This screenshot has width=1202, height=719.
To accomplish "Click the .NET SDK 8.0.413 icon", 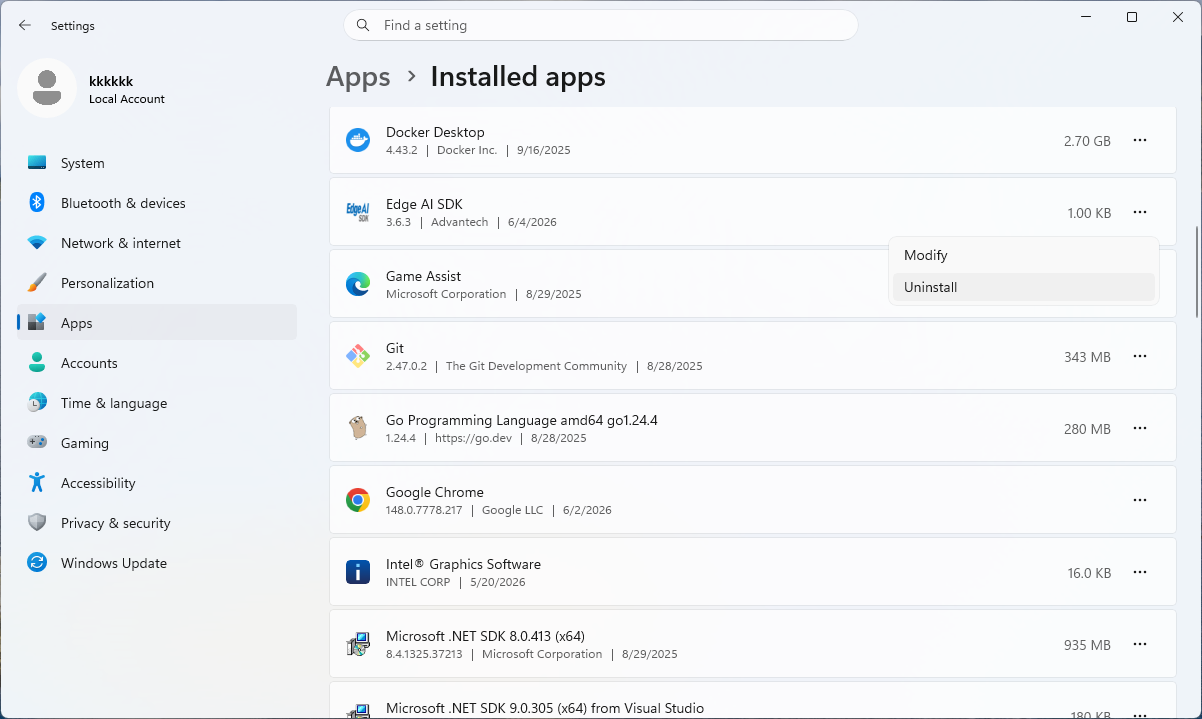I will coord(358,644).
